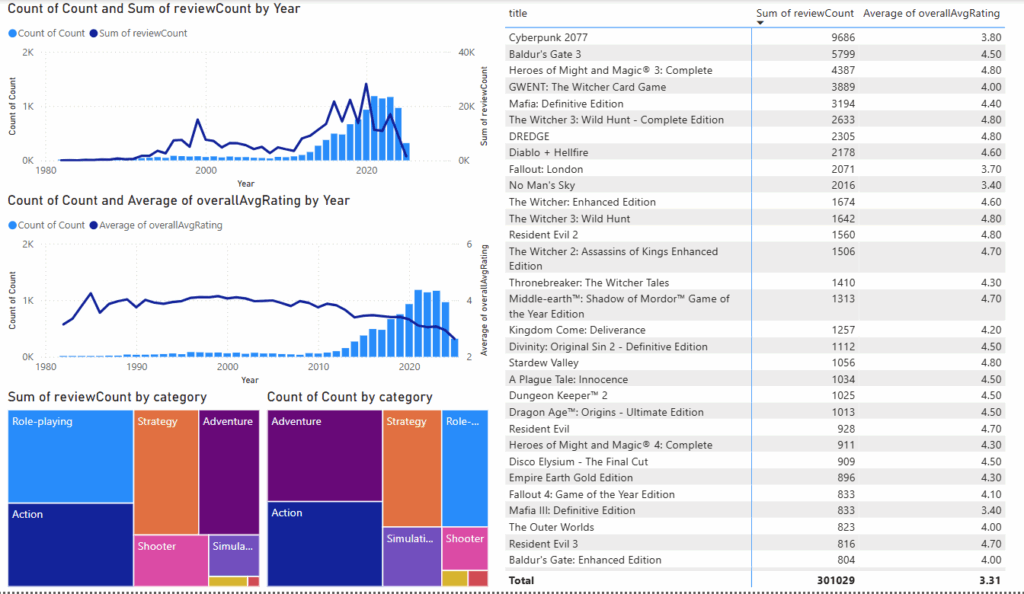Screen dimensions: 1024x594
Task: Click title Count of Count and Average of overallAvgRating by Year
Action: (179, 201)
